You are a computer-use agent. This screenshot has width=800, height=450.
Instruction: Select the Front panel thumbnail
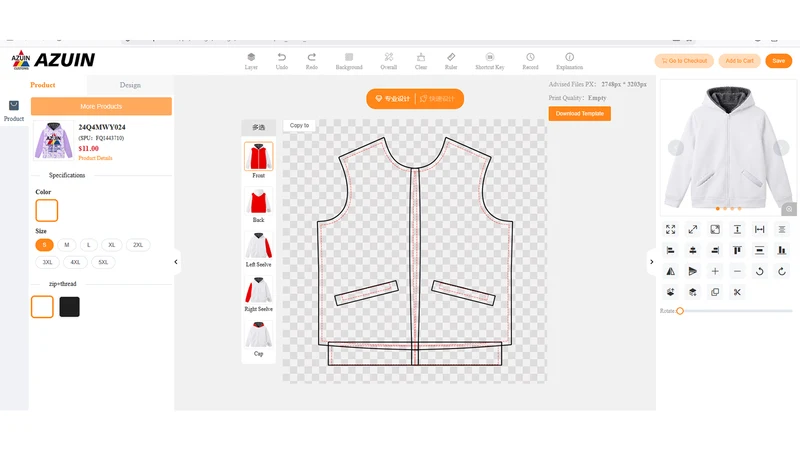tap(259, 156)
